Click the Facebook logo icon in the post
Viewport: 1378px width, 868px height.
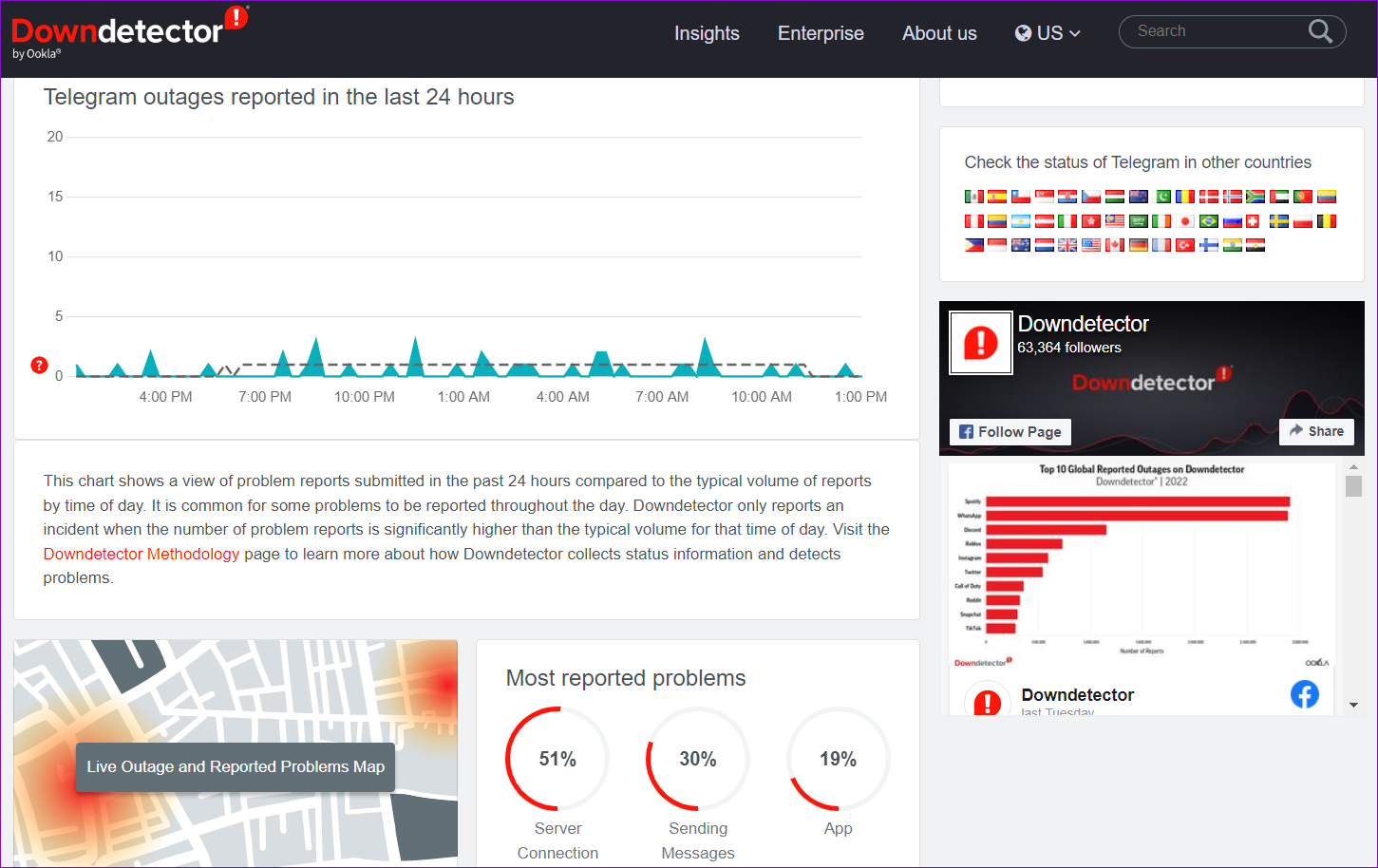[1305, 694]
